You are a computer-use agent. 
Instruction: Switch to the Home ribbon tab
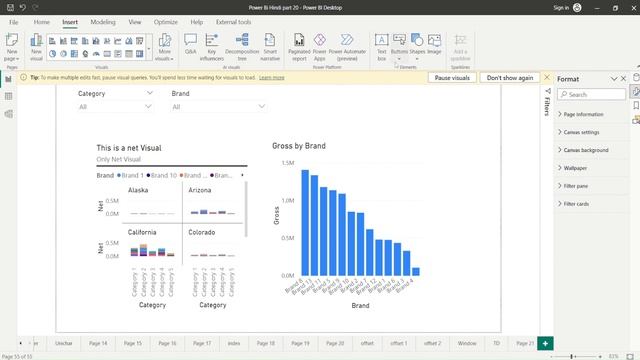click(x=42, y=22)
